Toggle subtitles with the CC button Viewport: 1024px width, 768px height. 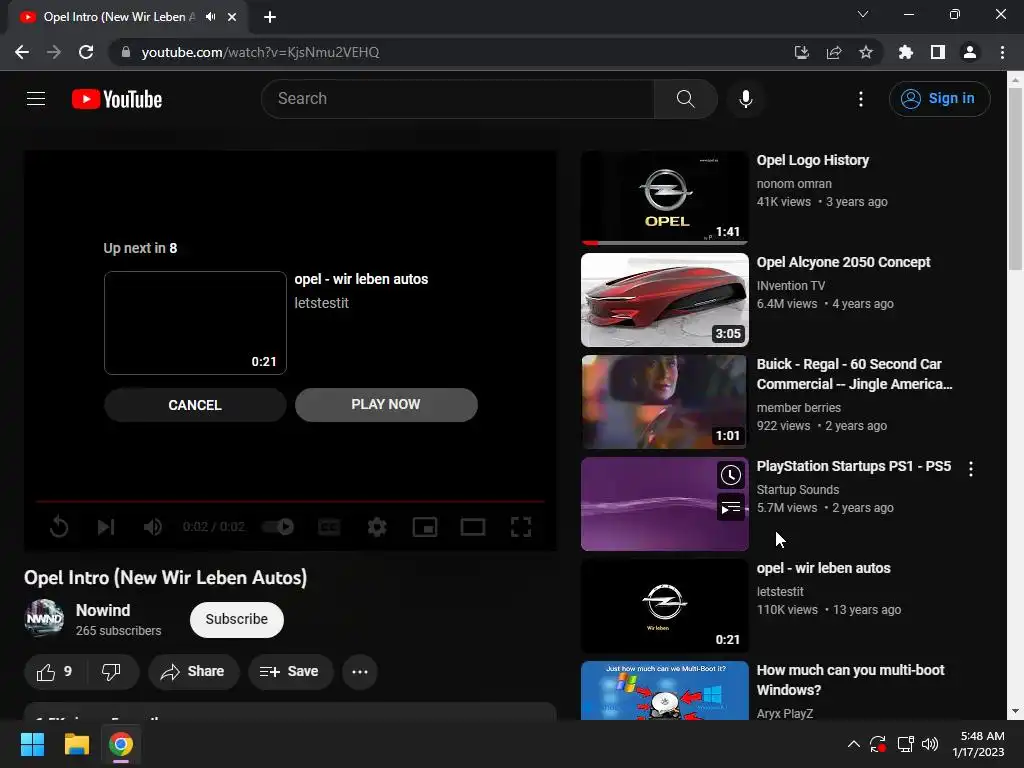click(x=329, y=526)
